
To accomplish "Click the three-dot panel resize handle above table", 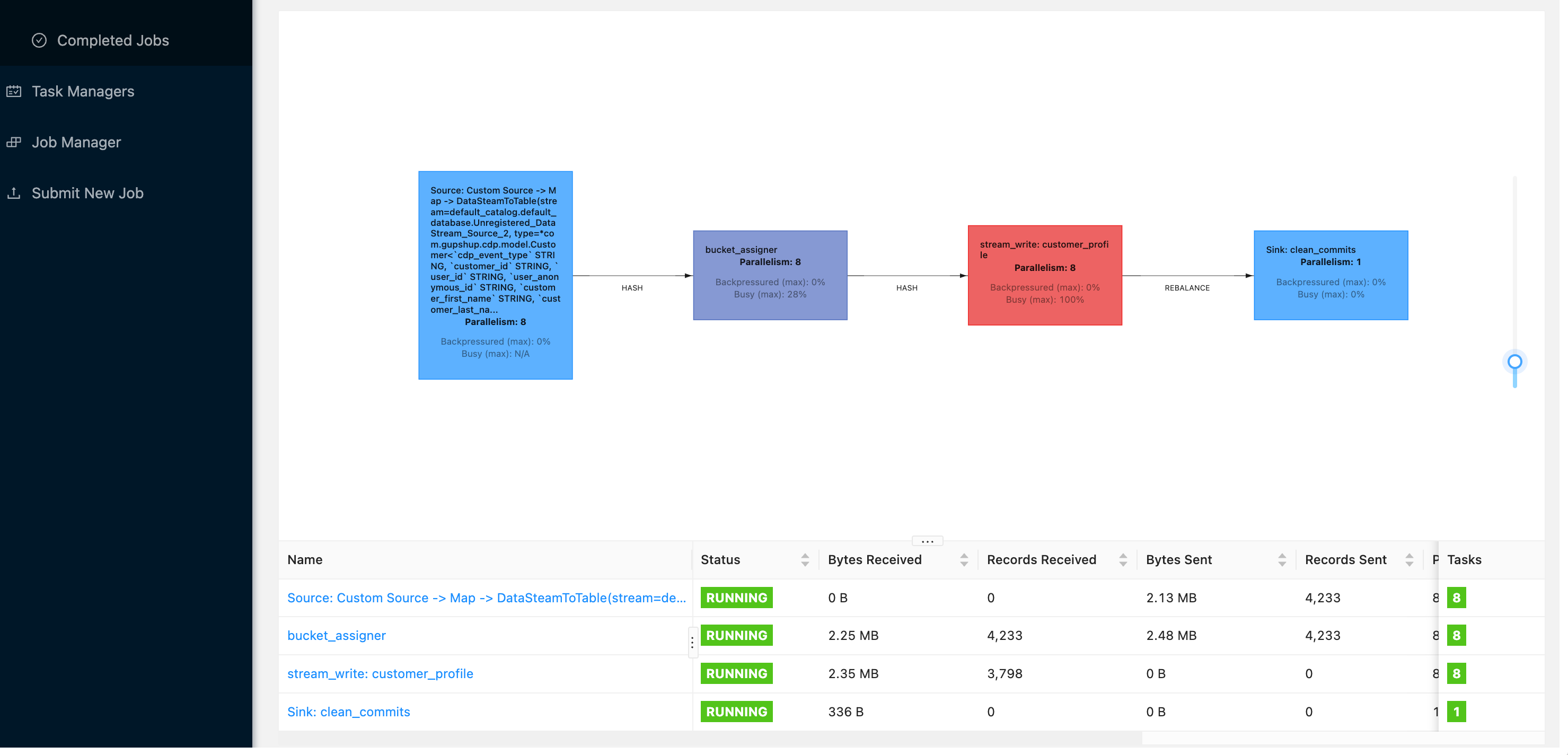I will click(927, 541).
